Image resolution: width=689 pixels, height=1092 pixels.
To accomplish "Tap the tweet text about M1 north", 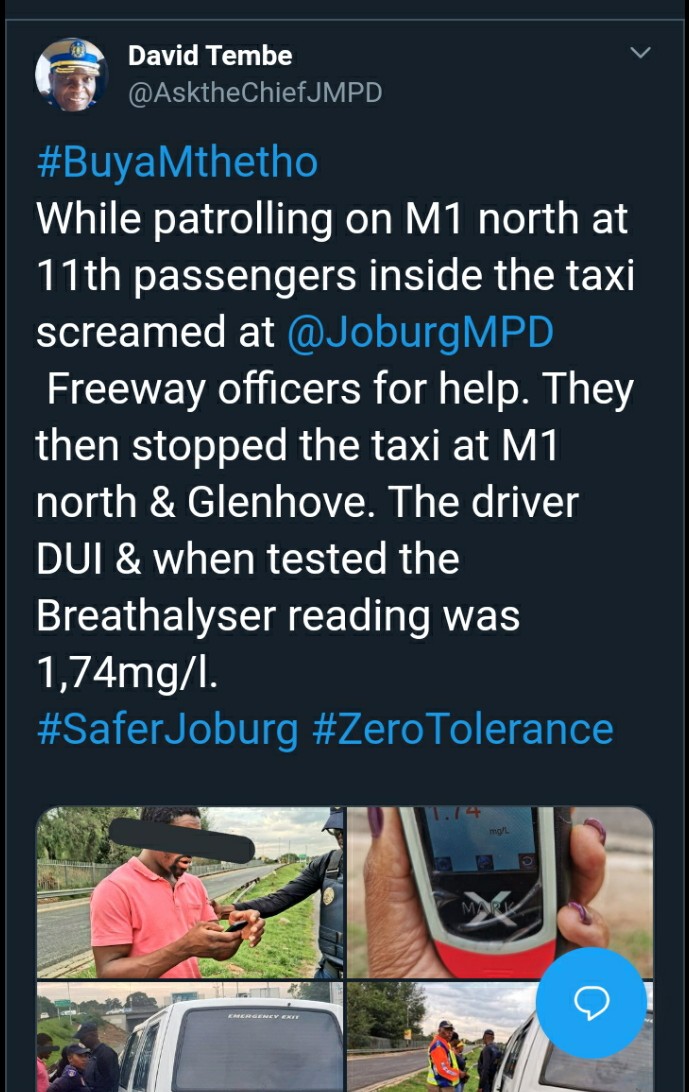I will tap(335, 446).
